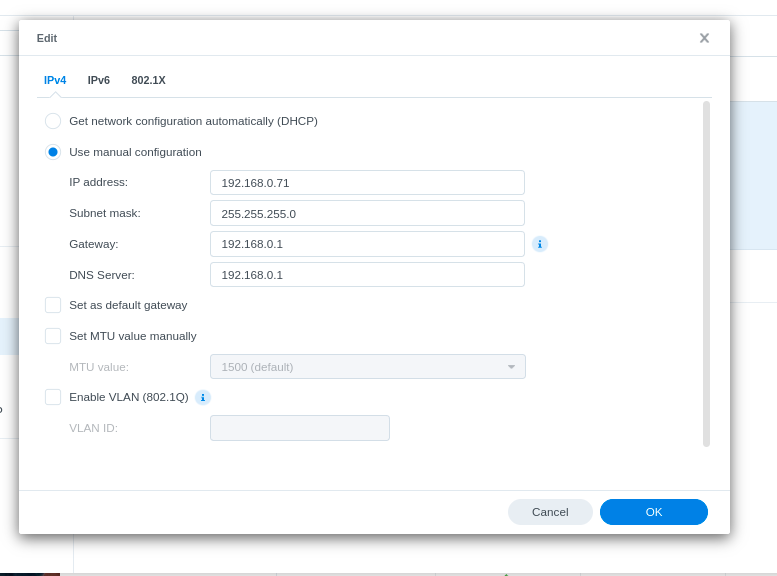The height and width of the screenshot is (576, 777).
Task: Click the dialog's vertical scrollbar
Action: coord(706,273)
